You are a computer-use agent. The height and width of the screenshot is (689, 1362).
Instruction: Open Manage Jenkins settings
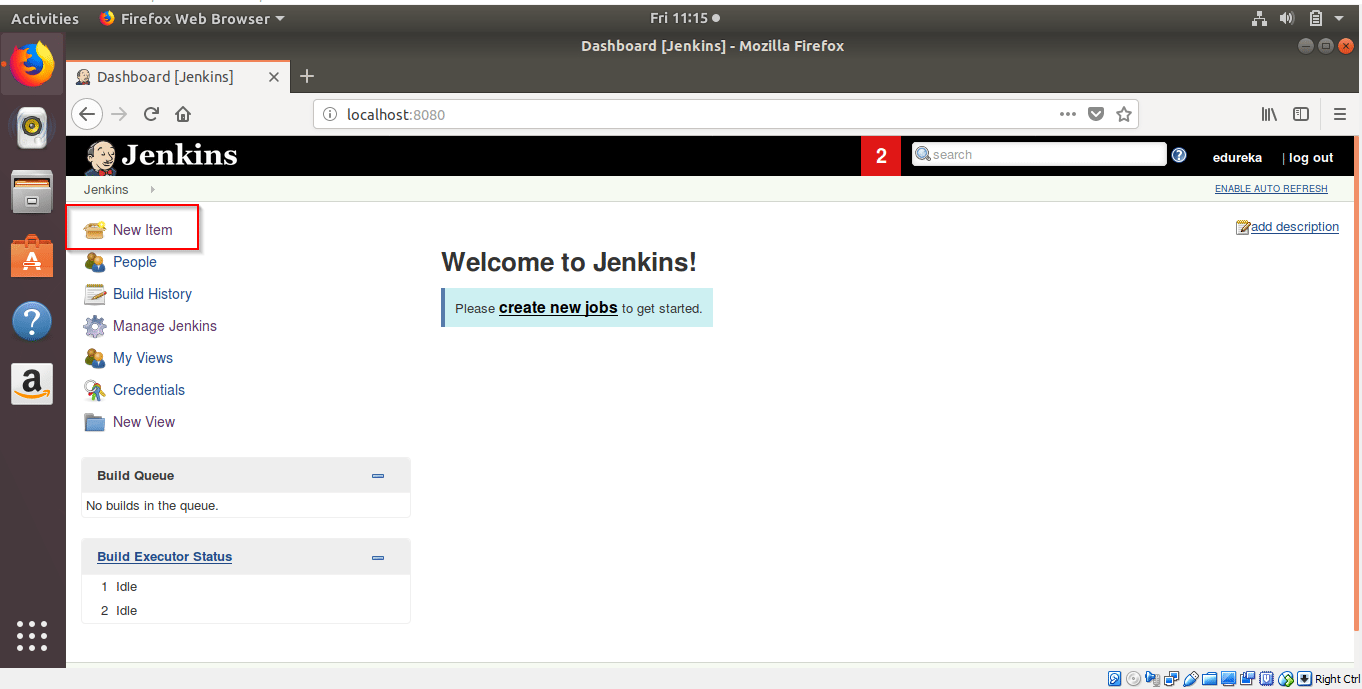pyautogui.click(x=163, y=325)
